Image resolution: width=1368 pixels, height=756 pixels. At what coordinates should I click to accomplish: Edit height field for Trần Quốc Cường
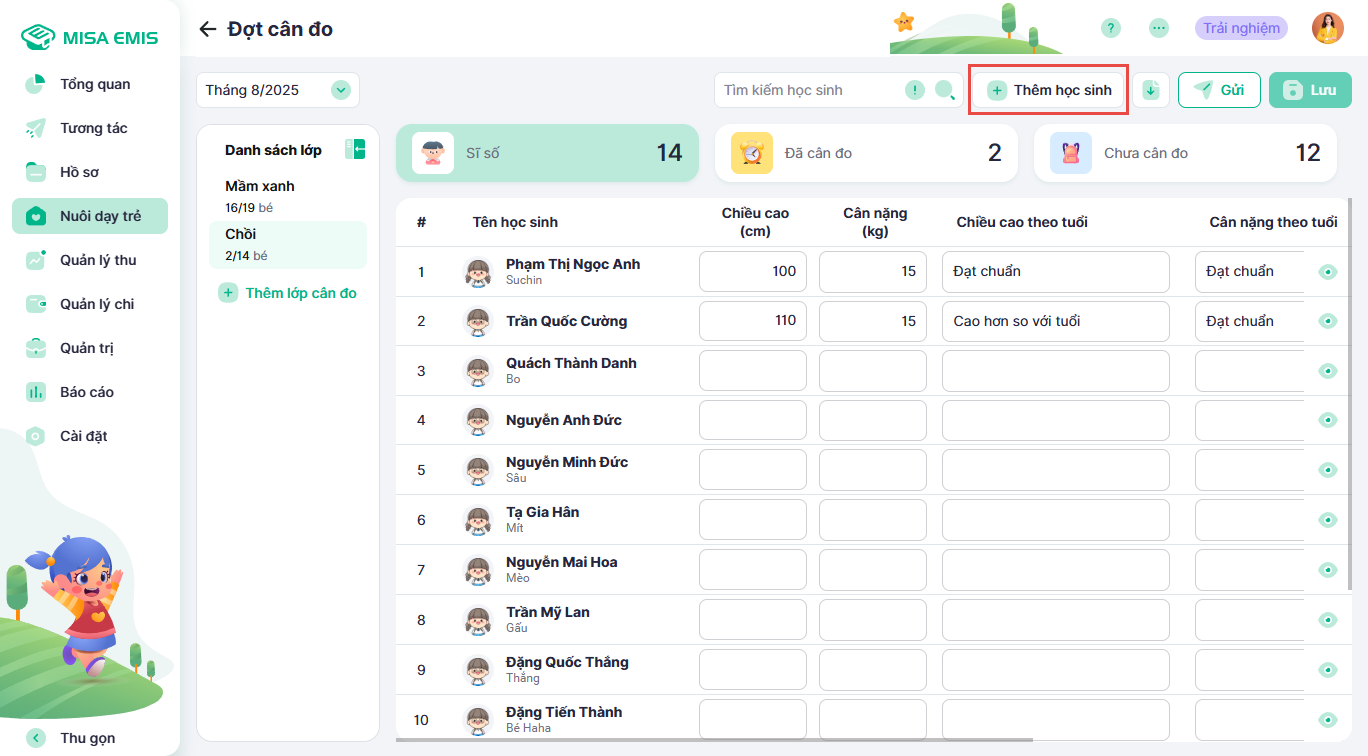point(753,321)
